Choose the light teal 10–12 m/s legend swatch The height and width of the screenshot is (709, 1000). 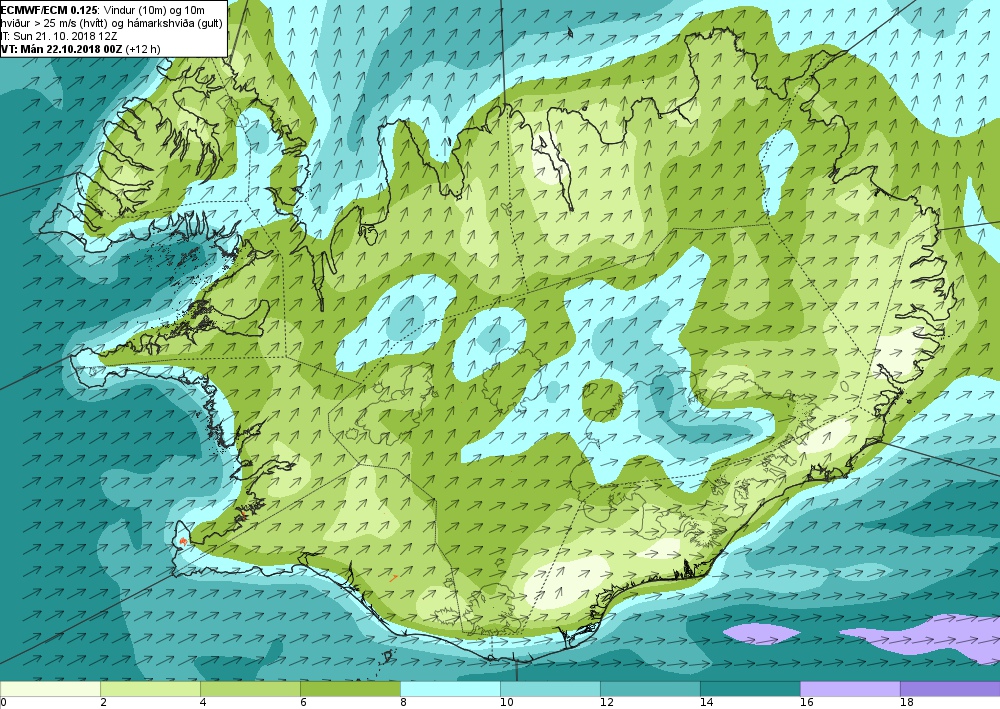pos(550,689)
